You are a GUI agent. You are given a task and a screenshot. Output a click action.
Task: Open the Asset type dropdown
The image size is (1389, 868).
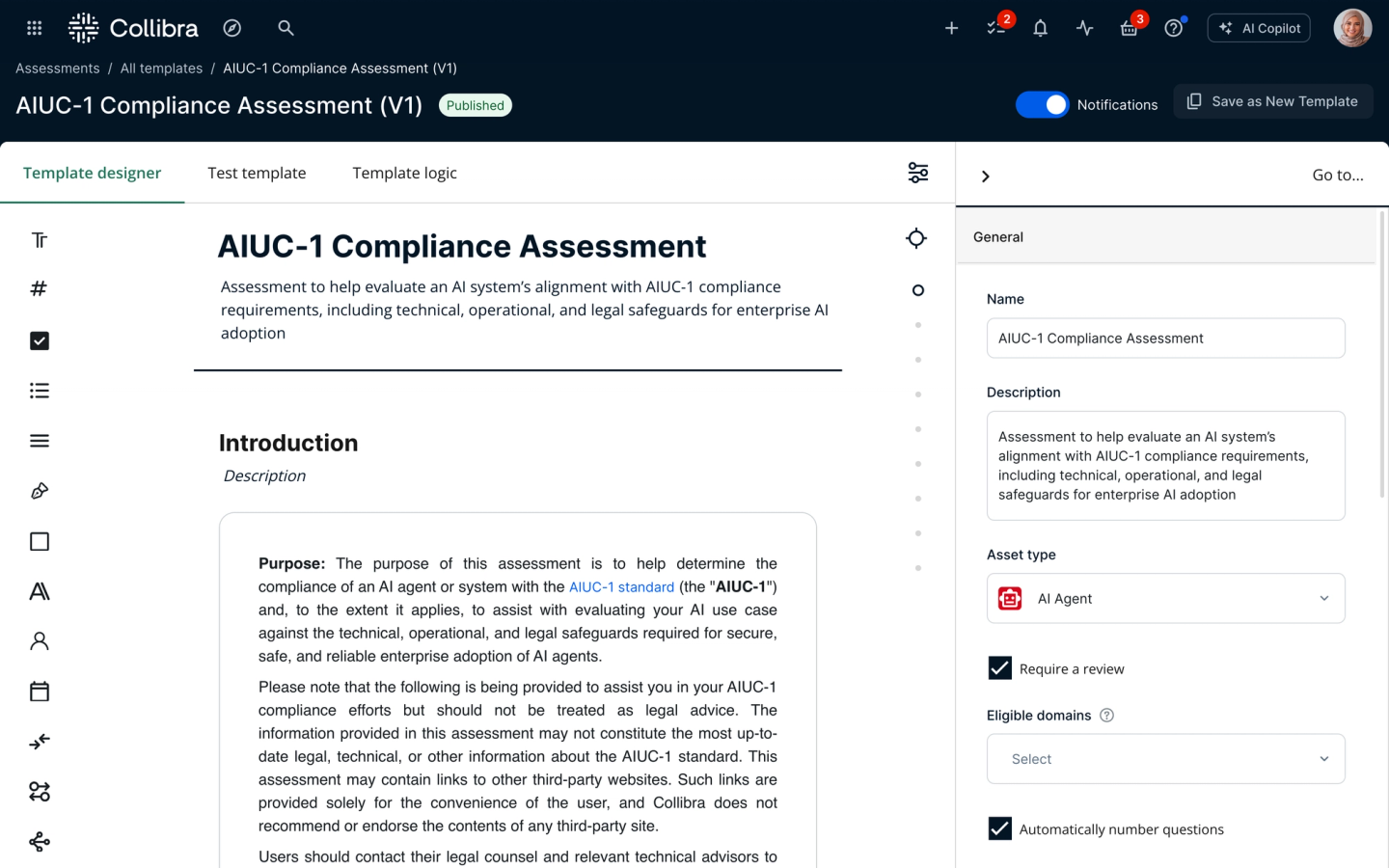pyautogui.click(x=1165, y=599)
